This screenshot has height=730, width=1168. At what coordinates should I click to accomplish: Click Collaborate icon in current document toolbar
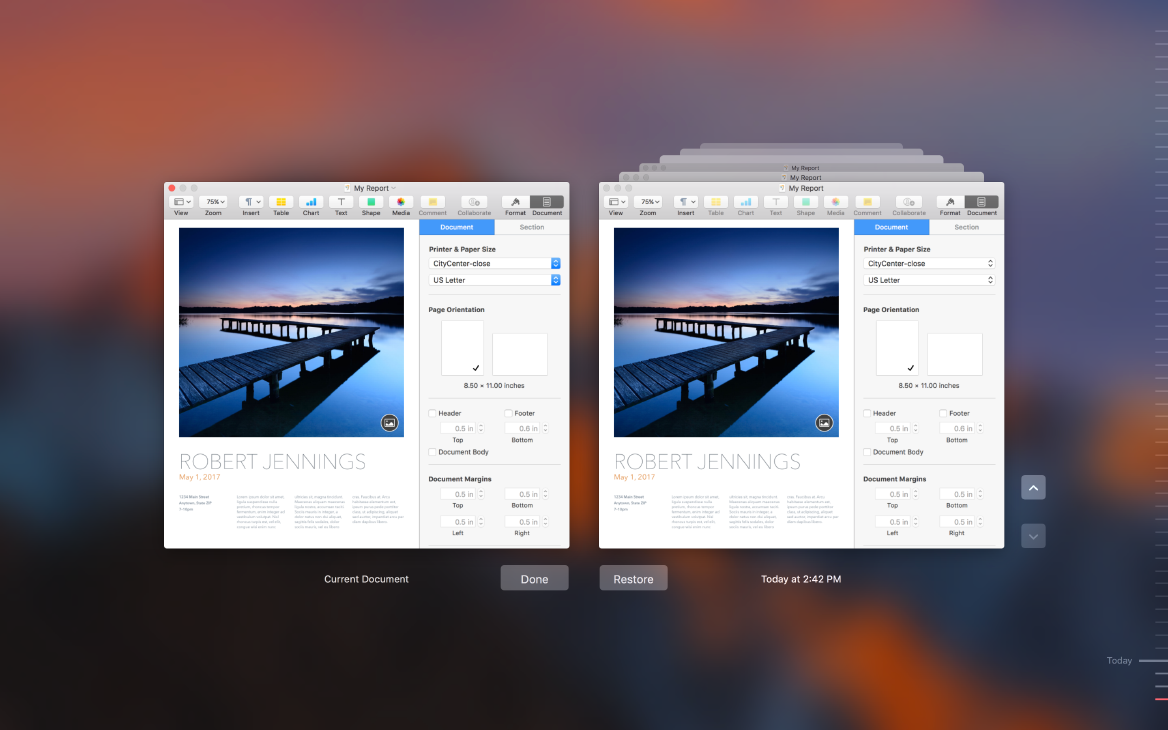pyautogui.click(x=474, y=202)
